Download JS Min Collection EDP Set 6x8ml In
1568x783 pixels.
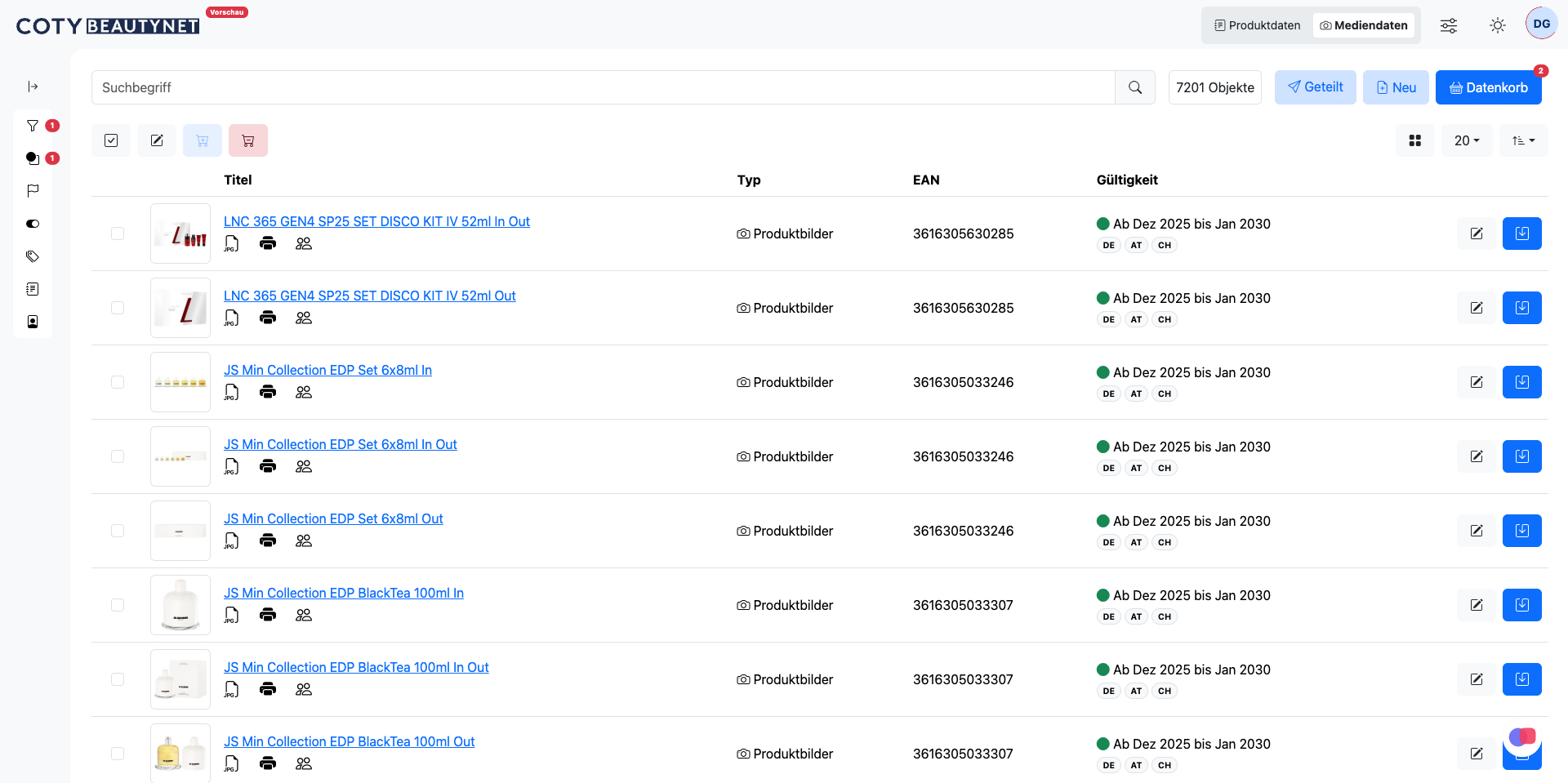(x=1522, y=382)
